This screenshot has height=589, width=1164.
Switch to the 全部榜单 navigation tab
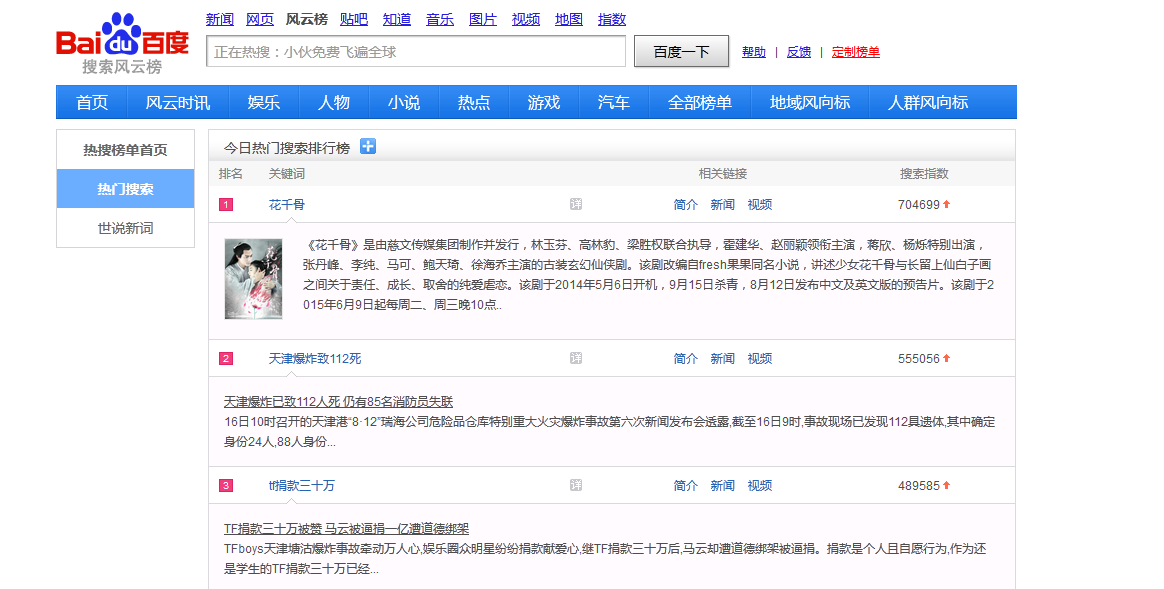pos(700,102)
